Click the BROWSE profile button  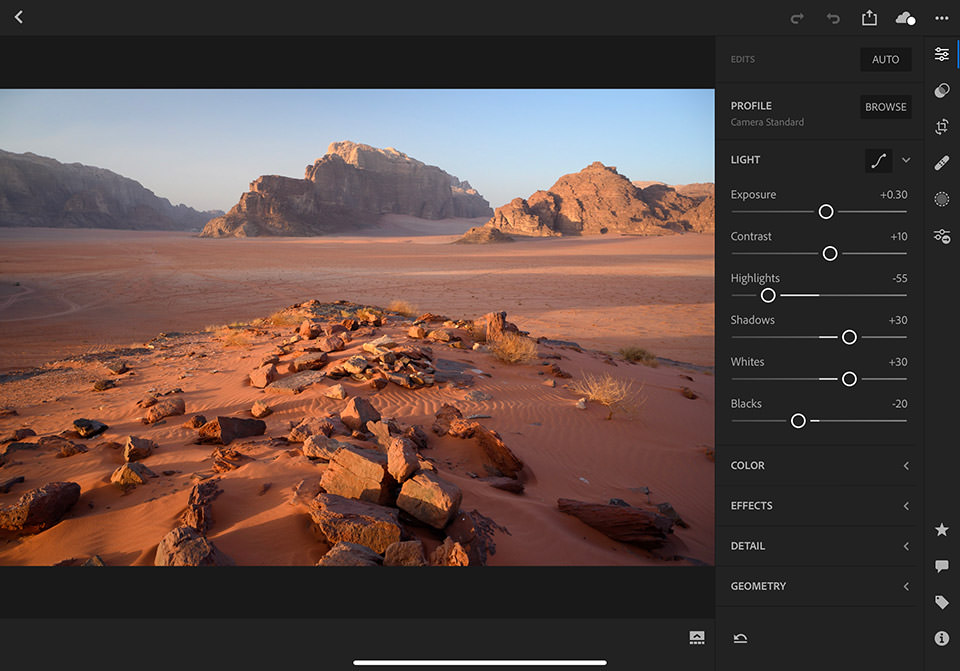pos(885,107)
